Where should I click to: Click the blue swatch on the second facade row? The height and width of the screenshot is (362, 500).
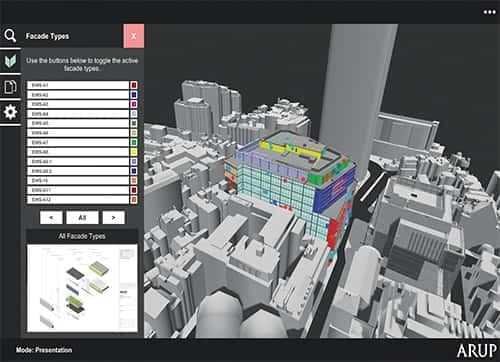click(134, 95)
